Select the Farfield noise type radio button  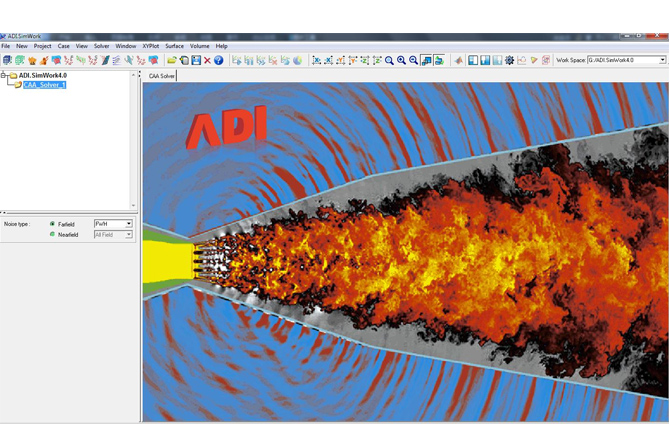point(52,223)
